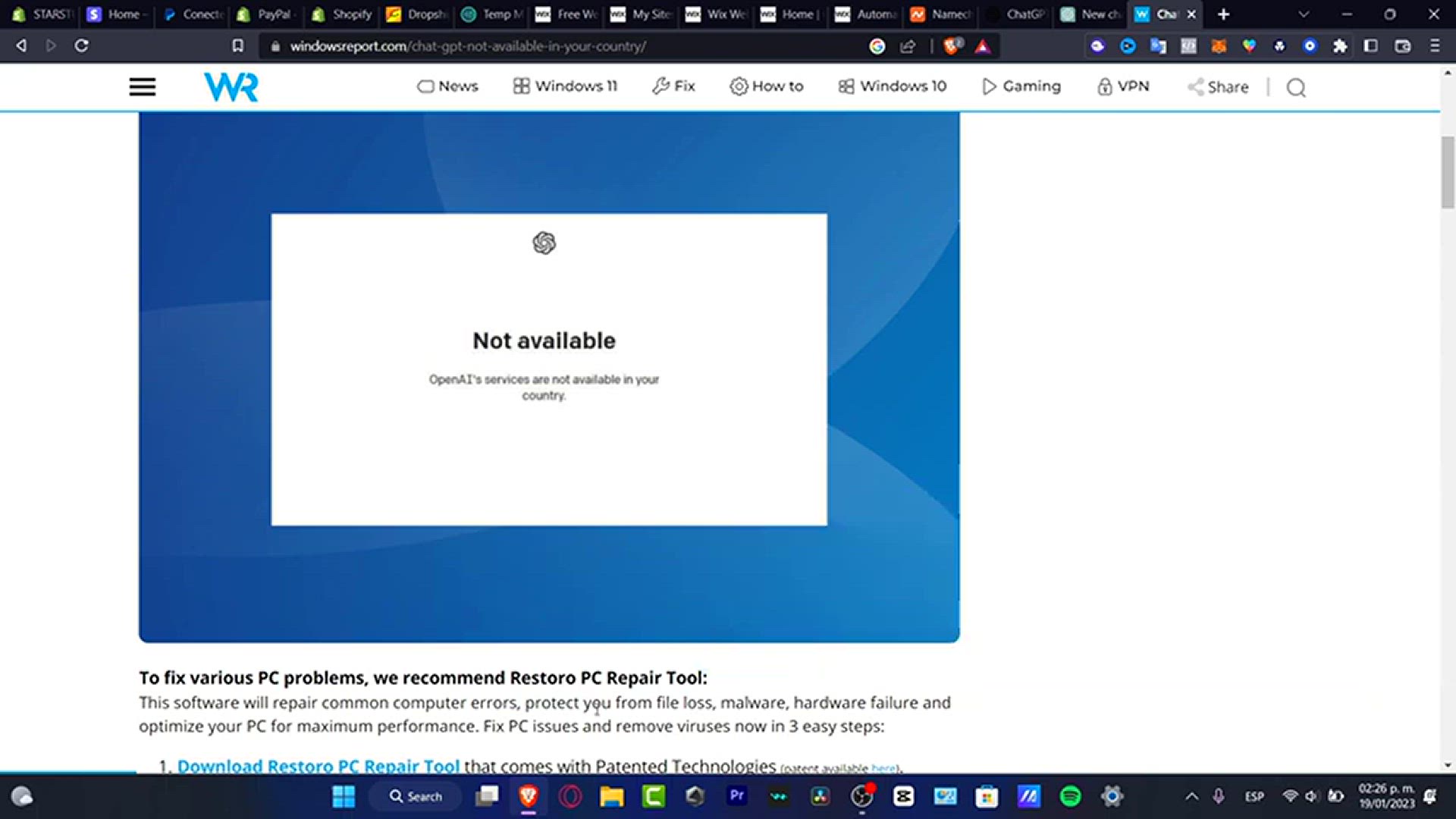The width and height of the screenshot is (1456, 819).
Task: Switch to the New chat tab
Action: (1091, 14)
